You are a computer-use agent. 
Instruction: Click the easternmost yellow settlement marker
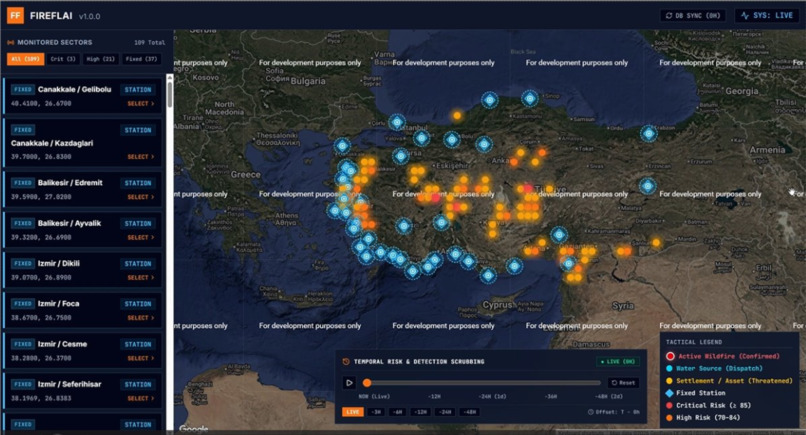pos(656,242)
